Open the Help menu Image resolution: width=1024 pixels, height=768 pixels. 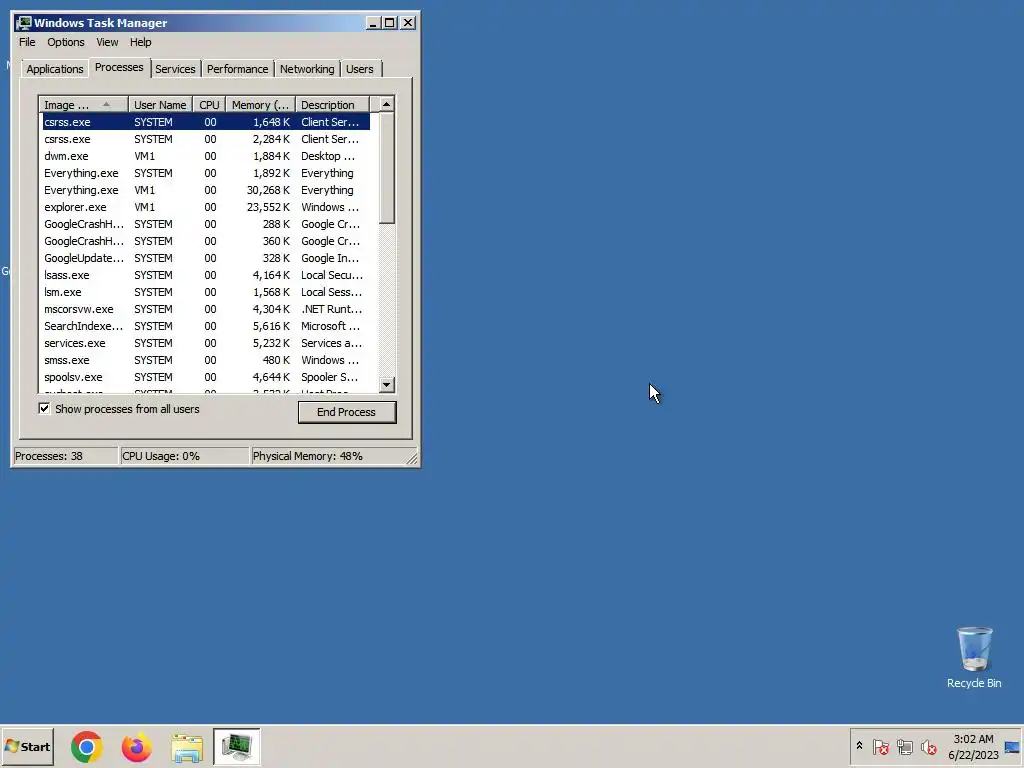140,42
